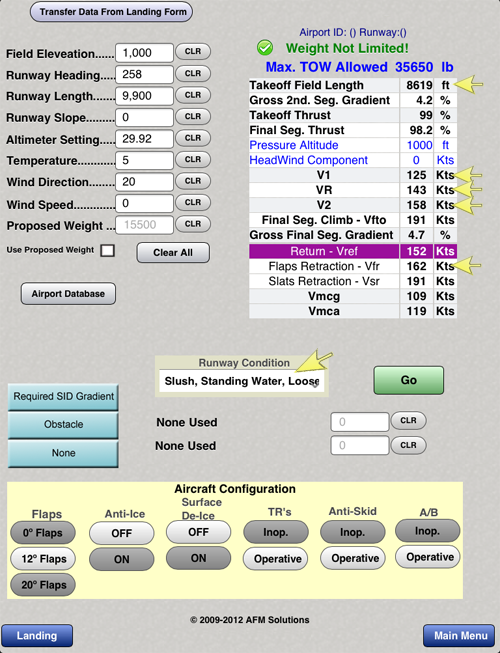
Task: Open the Runway Condition dropdown
Action: click(x=242, y=381)
